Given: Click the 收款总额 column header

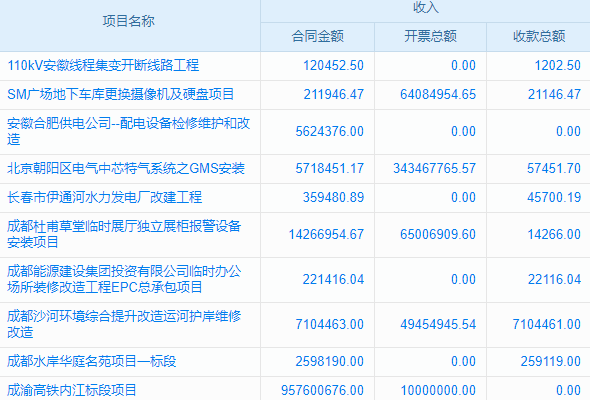Looking at the screenshot, I should pyautogui.click(x=539, y=37).
